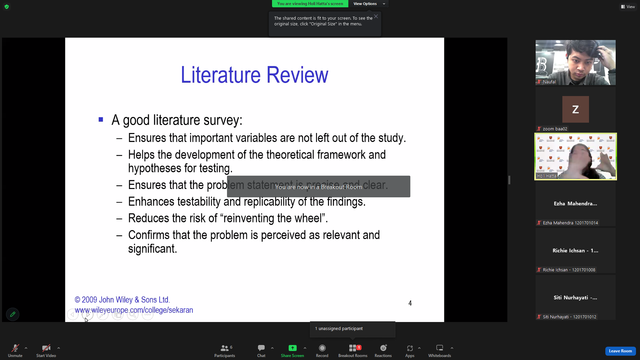Click the slideshow see all slides icon

(118, 314)
